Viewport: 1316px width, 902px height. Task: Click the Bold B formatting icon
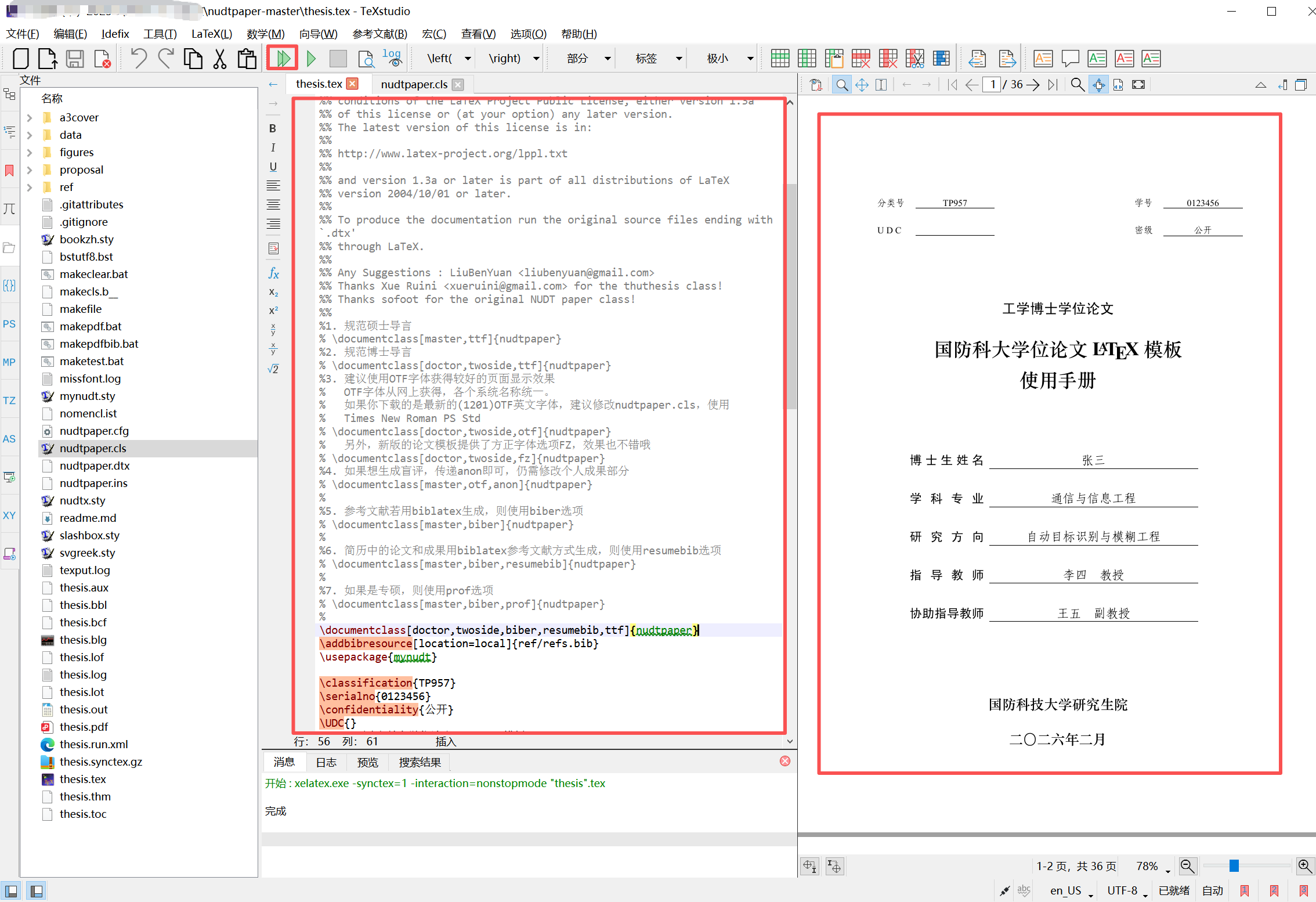pyautogui.click(x=273, y=128)
